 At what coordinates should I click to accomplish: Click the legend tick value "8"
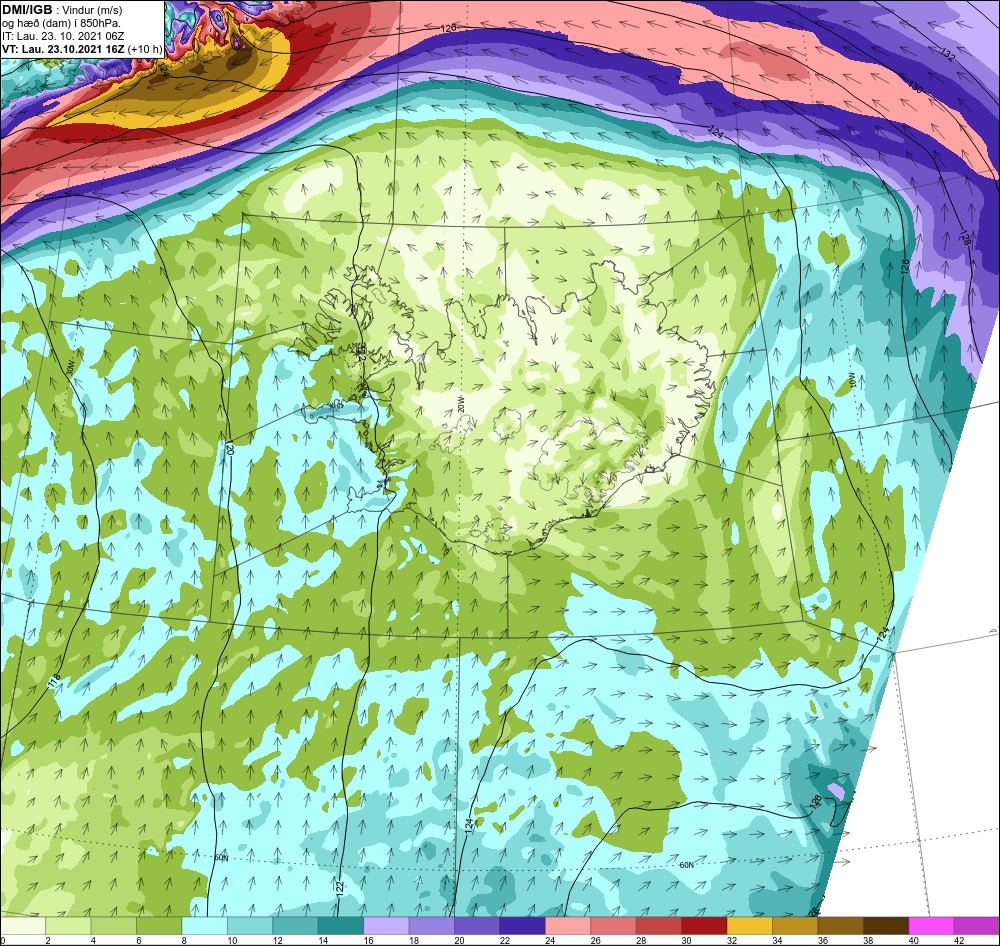186,940
